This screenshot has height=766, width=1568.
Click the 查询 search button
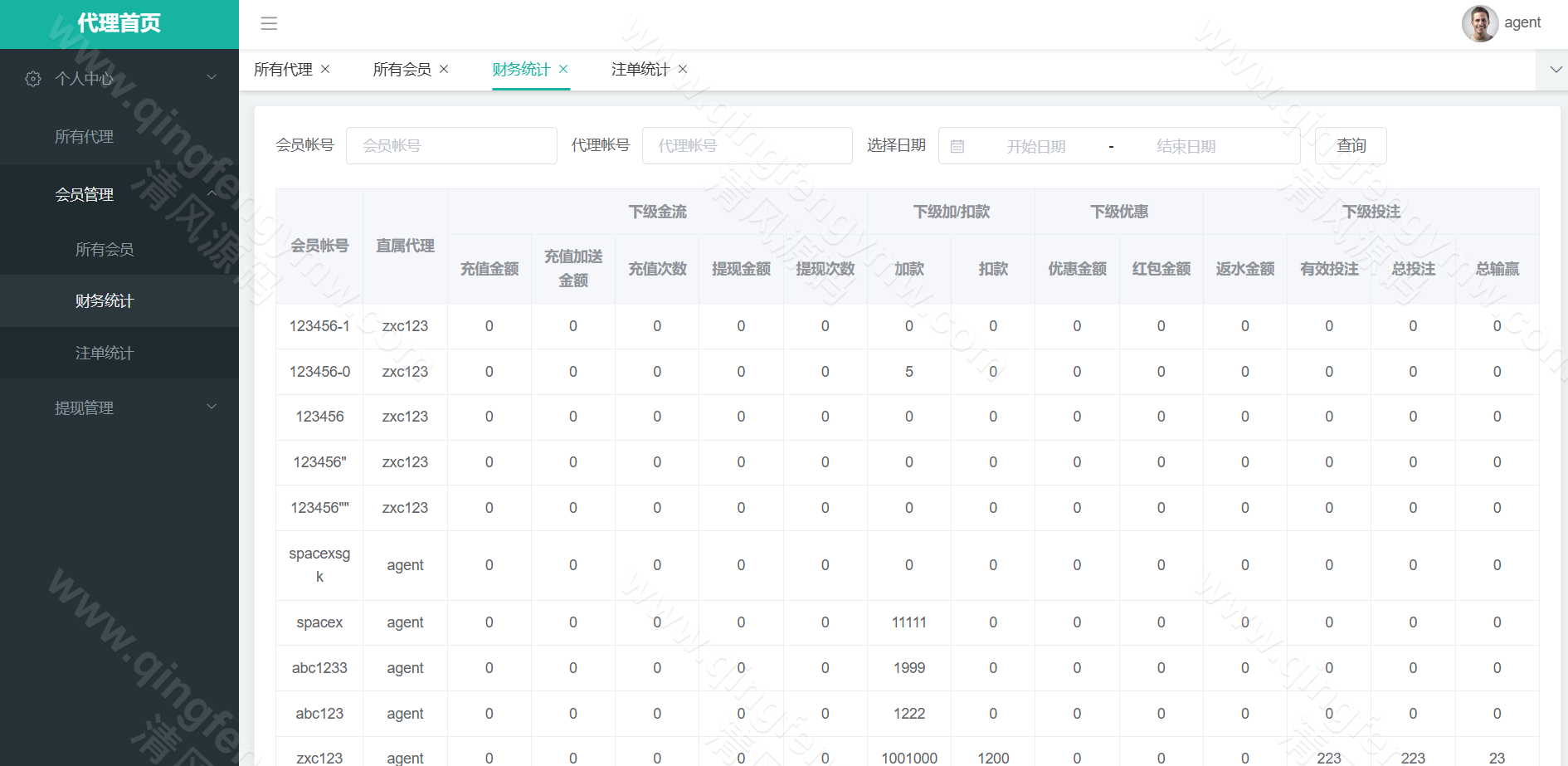point(1351,146)
